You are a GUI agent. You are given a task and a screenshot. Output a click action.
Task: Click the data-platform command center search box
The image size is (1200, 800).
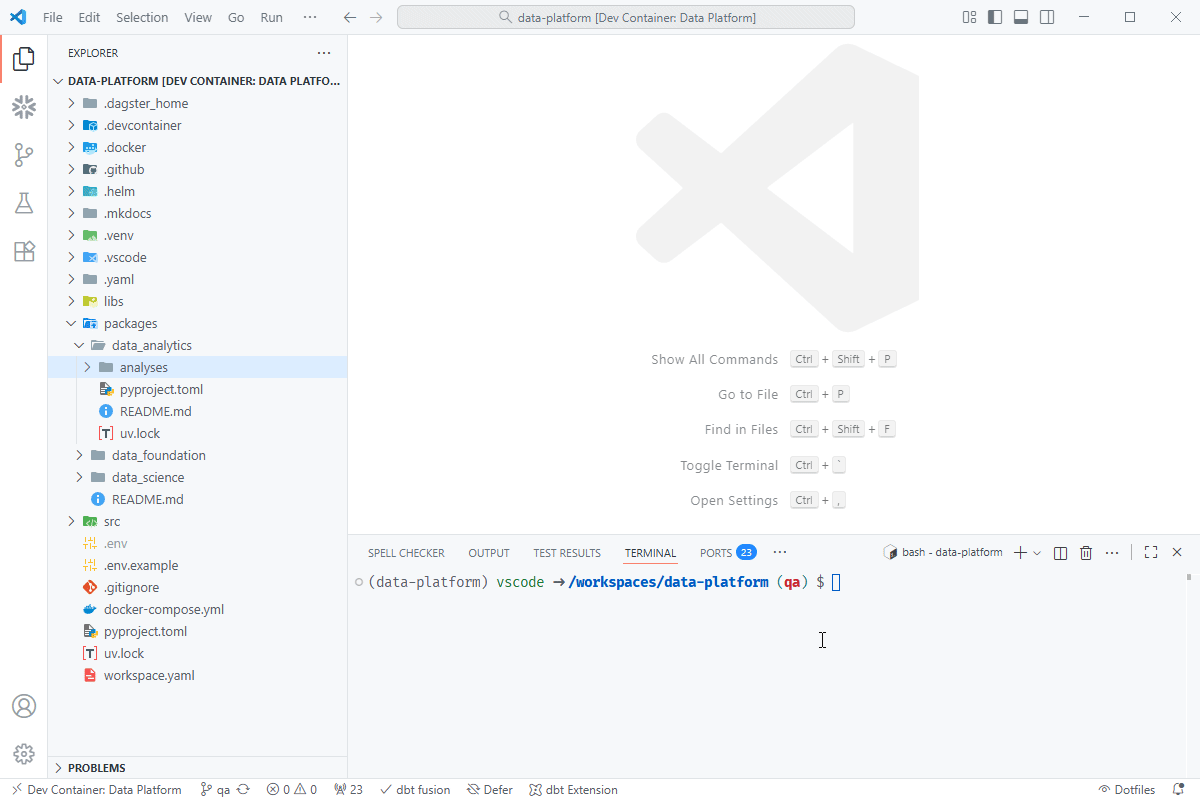click(626, 17)
